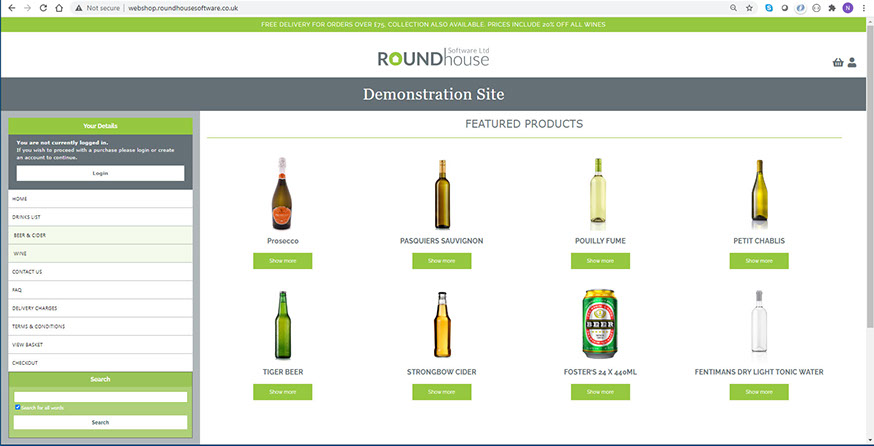Open the user account icon
This screenshot has width=874, height=446.
click(x=852, y=63)
